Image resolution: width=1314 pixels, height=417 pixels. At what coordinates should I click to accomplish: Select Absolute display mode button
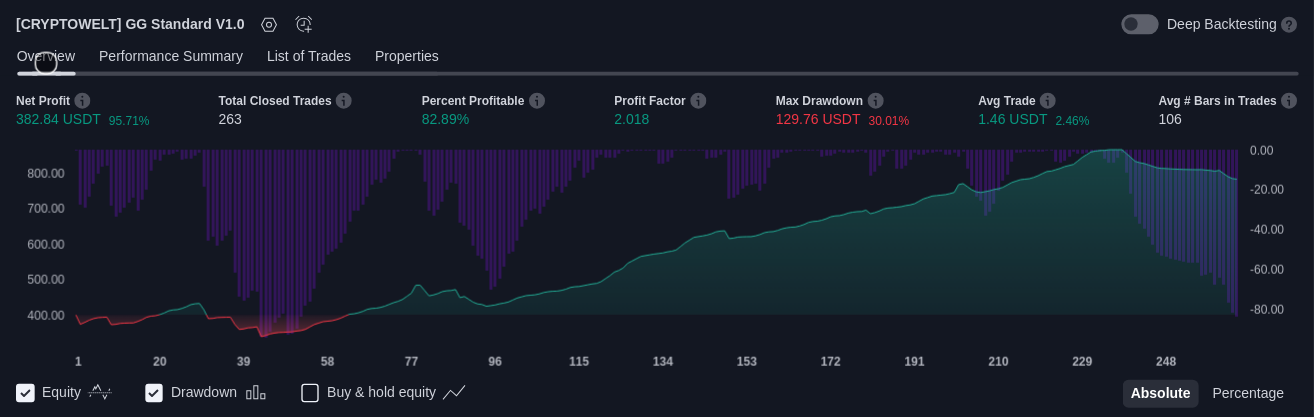click(1160, 393)
